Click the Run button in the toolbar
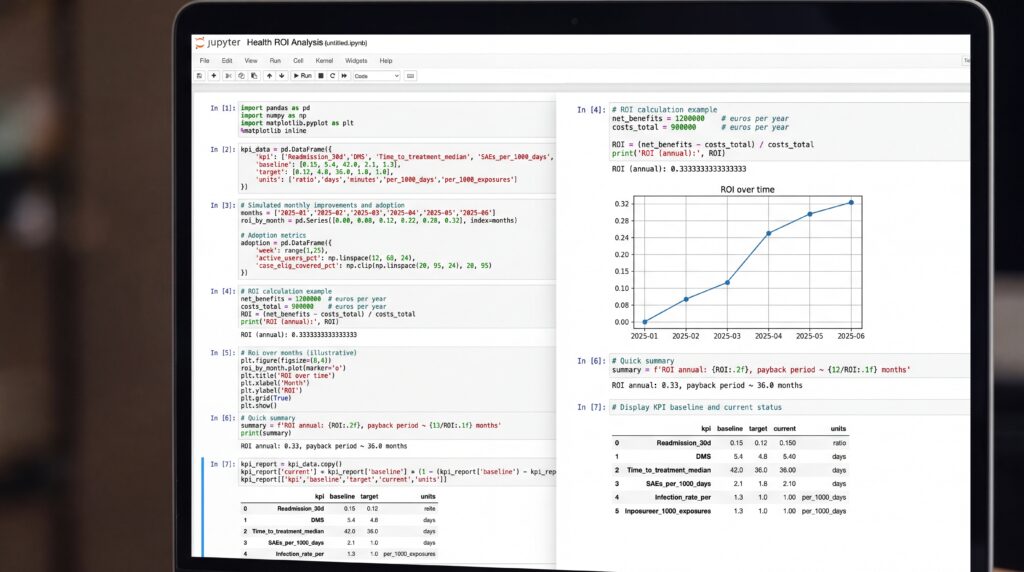The image size is (1024, 572). tap(302, 76)
